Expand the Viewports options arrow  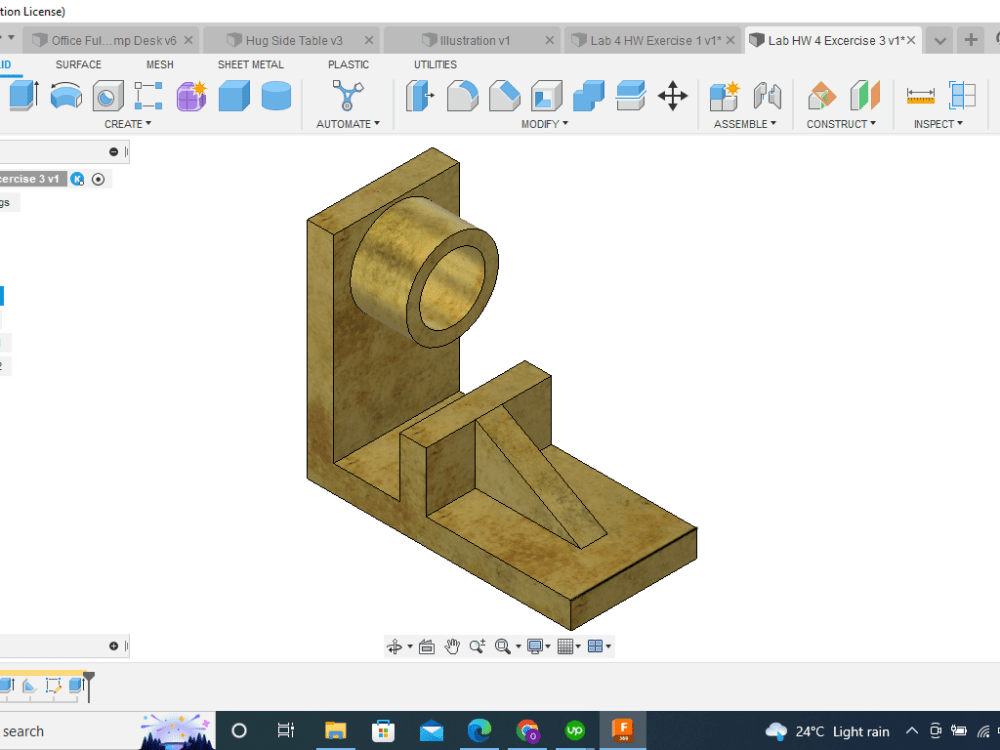(x=608, y=647)
